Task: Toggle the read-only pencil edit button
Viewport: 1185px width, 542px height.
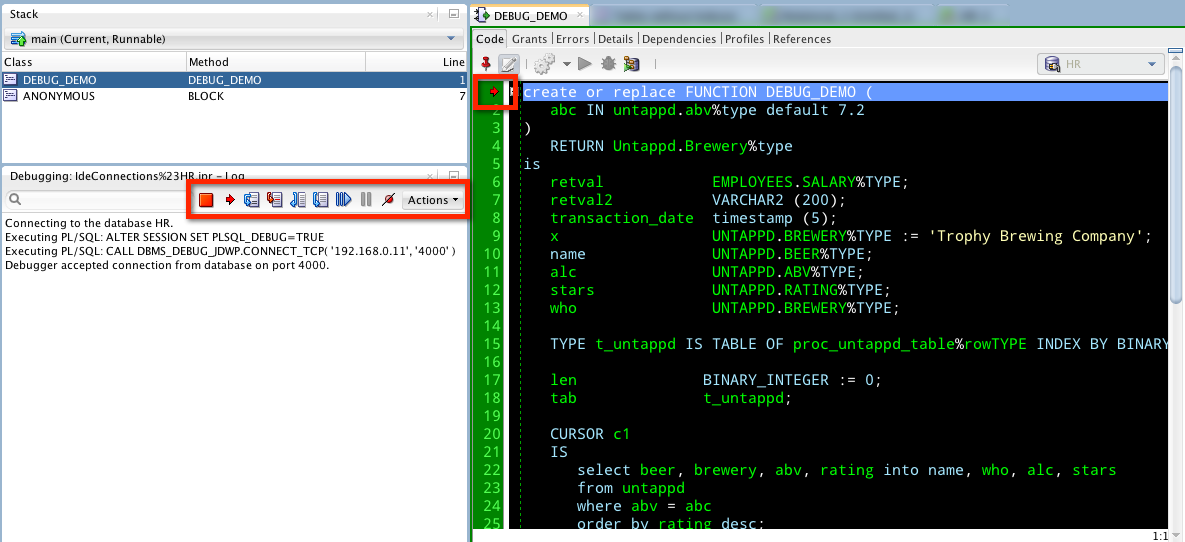Action: (509, 65)
